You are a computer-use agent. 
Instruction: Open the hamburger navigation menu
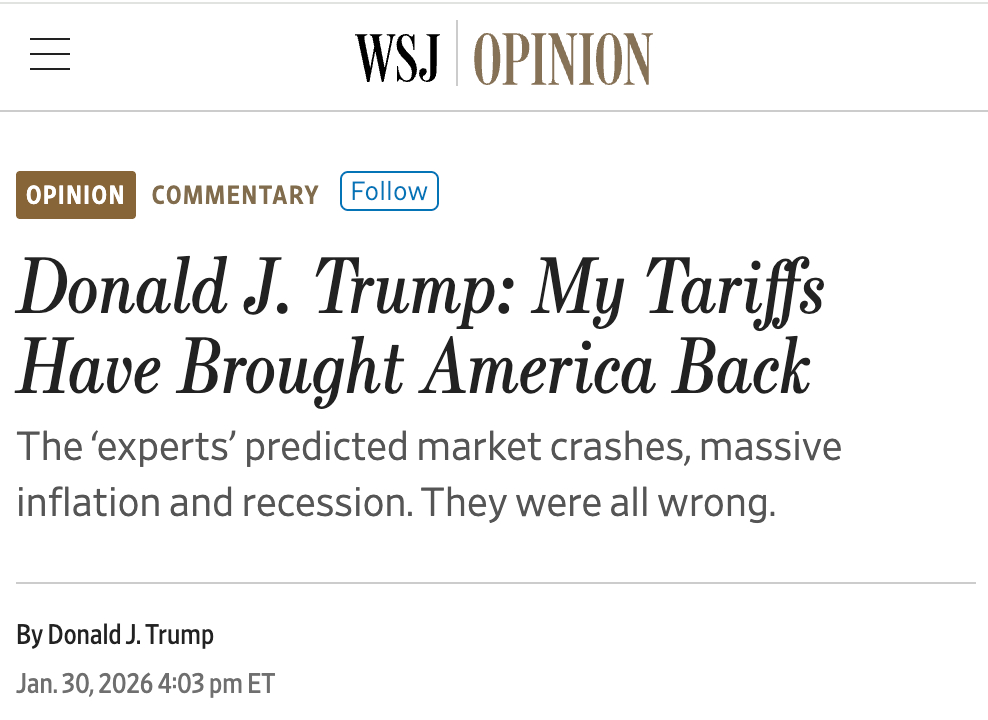(x=50, y=54)
